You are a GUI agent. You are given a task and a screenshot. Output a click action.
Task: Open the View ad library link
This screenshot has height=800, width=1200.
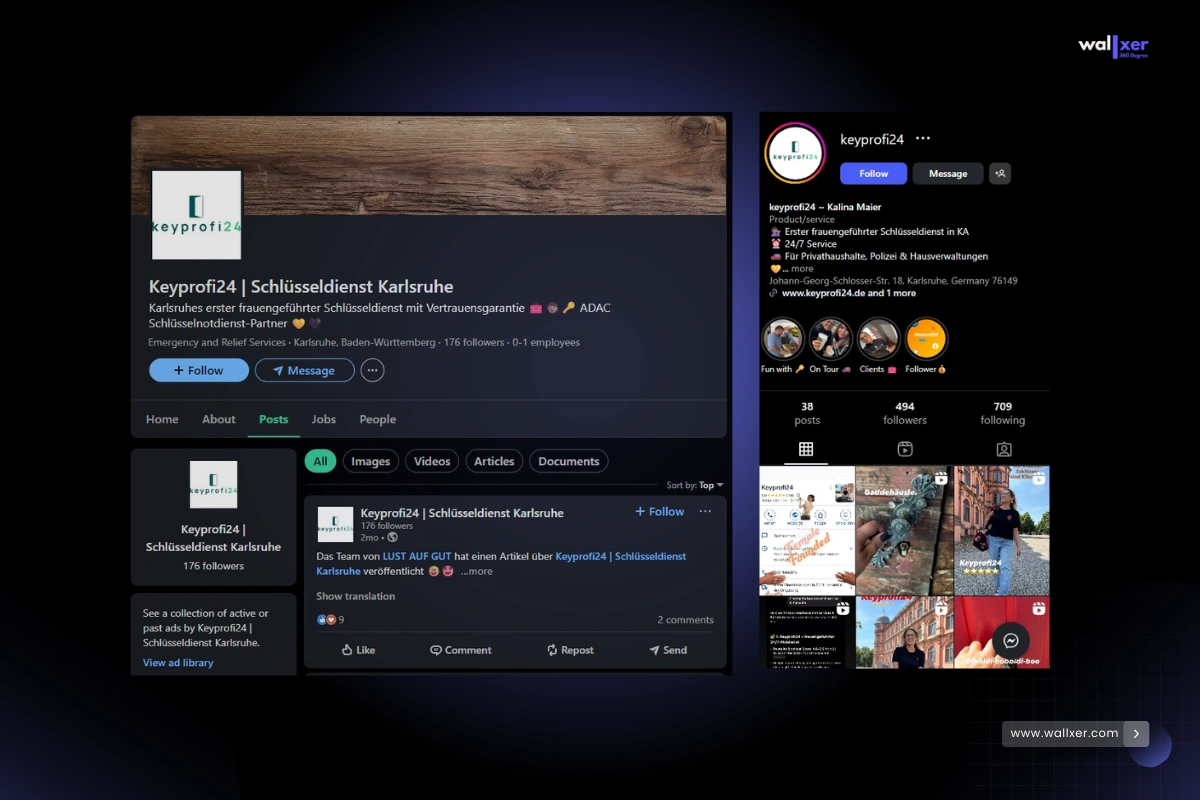[x=178, y=663]
